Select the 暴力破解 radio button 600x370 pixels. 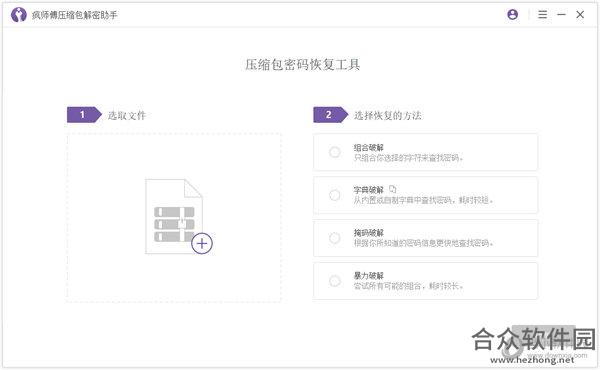[x=334, y=281]
